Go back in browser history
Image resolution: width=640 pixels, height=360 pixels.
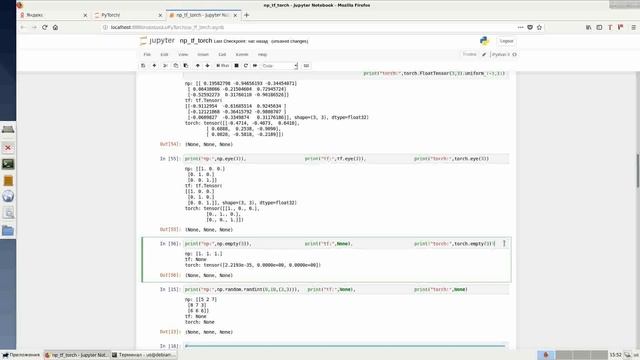tap(23, 27)
